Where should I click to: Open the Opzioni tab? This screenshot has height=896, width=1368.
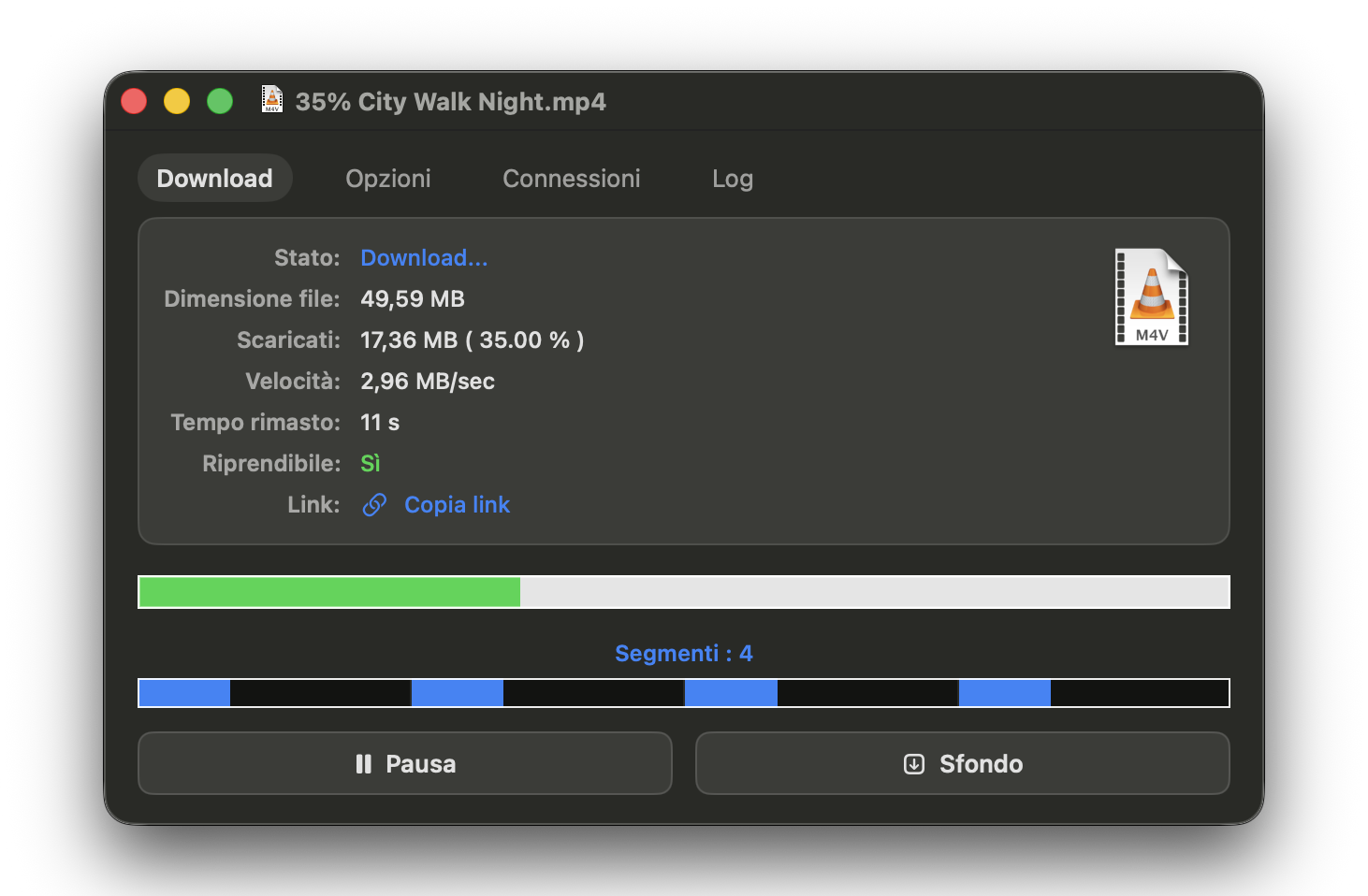point(388,179)
